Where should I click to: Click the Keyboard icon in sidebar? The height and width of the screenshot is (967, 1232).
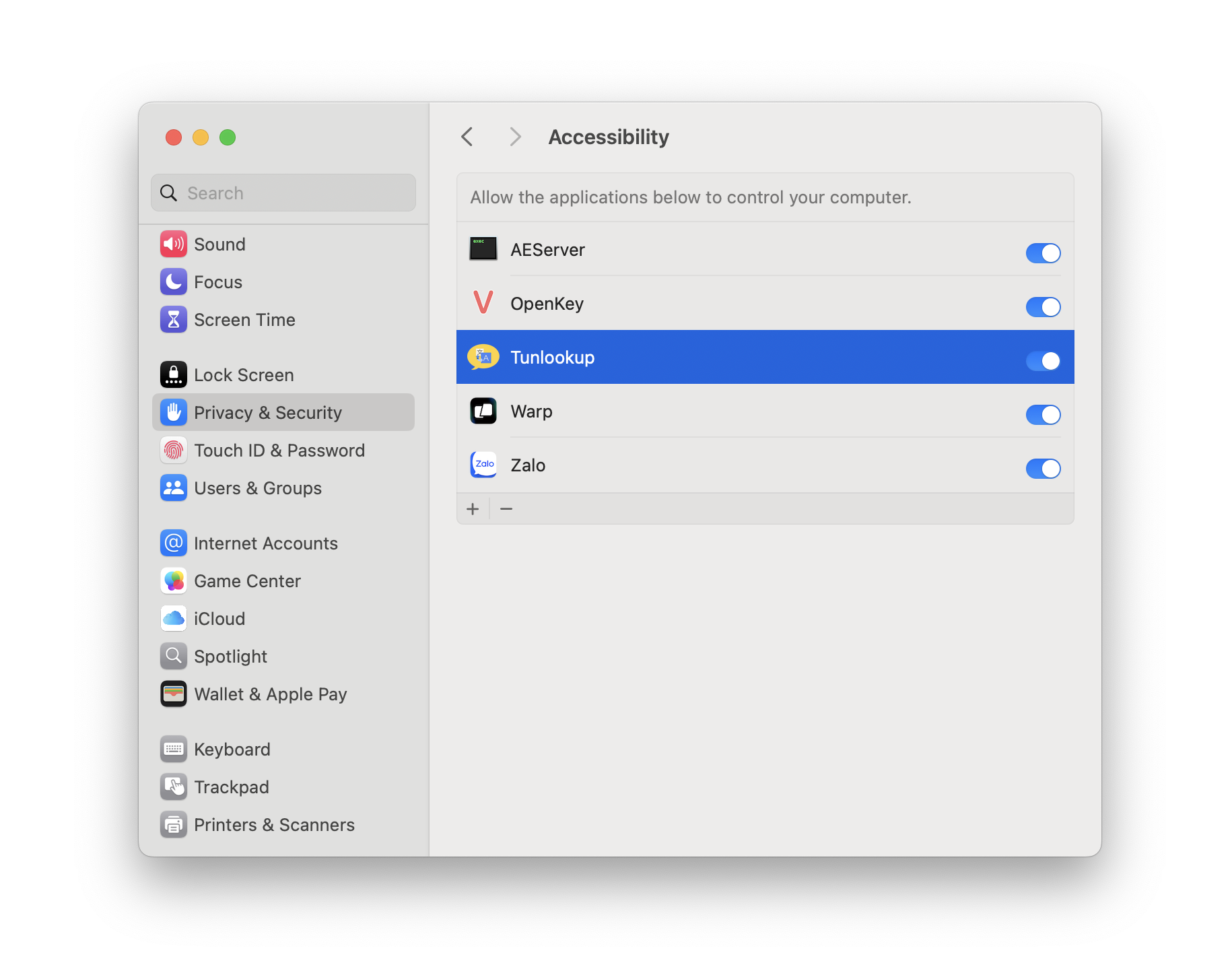pyautogui.click(x=174, y=749)
